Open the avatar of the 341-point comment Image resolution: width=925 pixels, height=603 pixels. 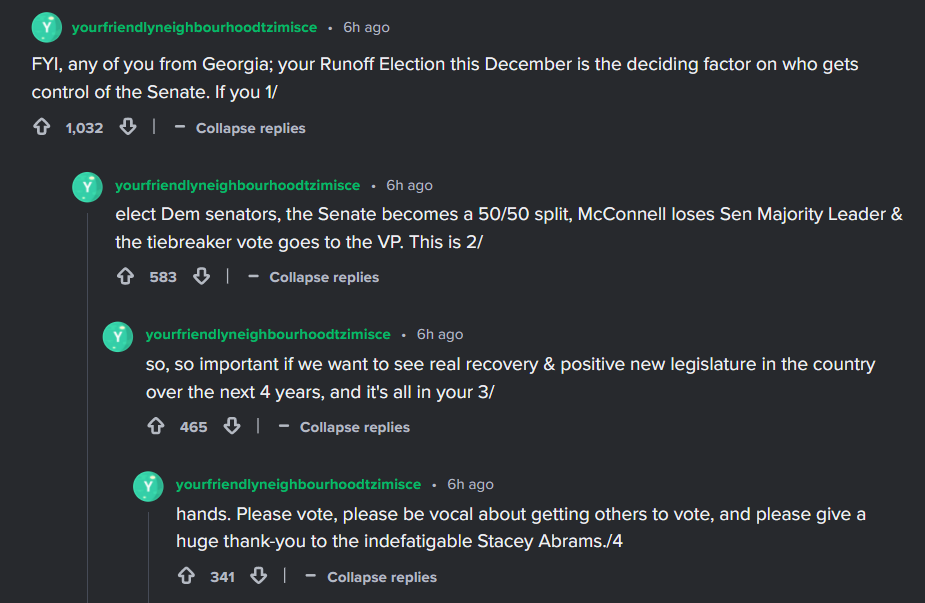(x=148, y=486)
